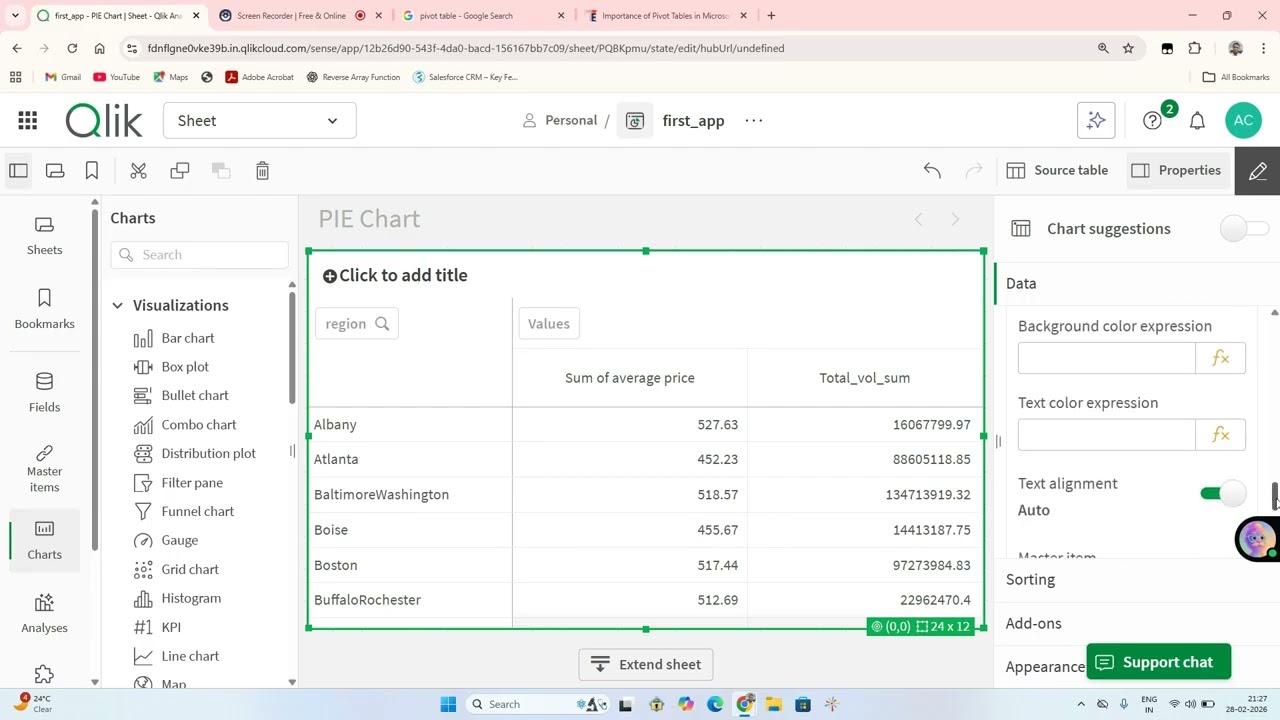Click the Background color expression input

click(1106, 358)
